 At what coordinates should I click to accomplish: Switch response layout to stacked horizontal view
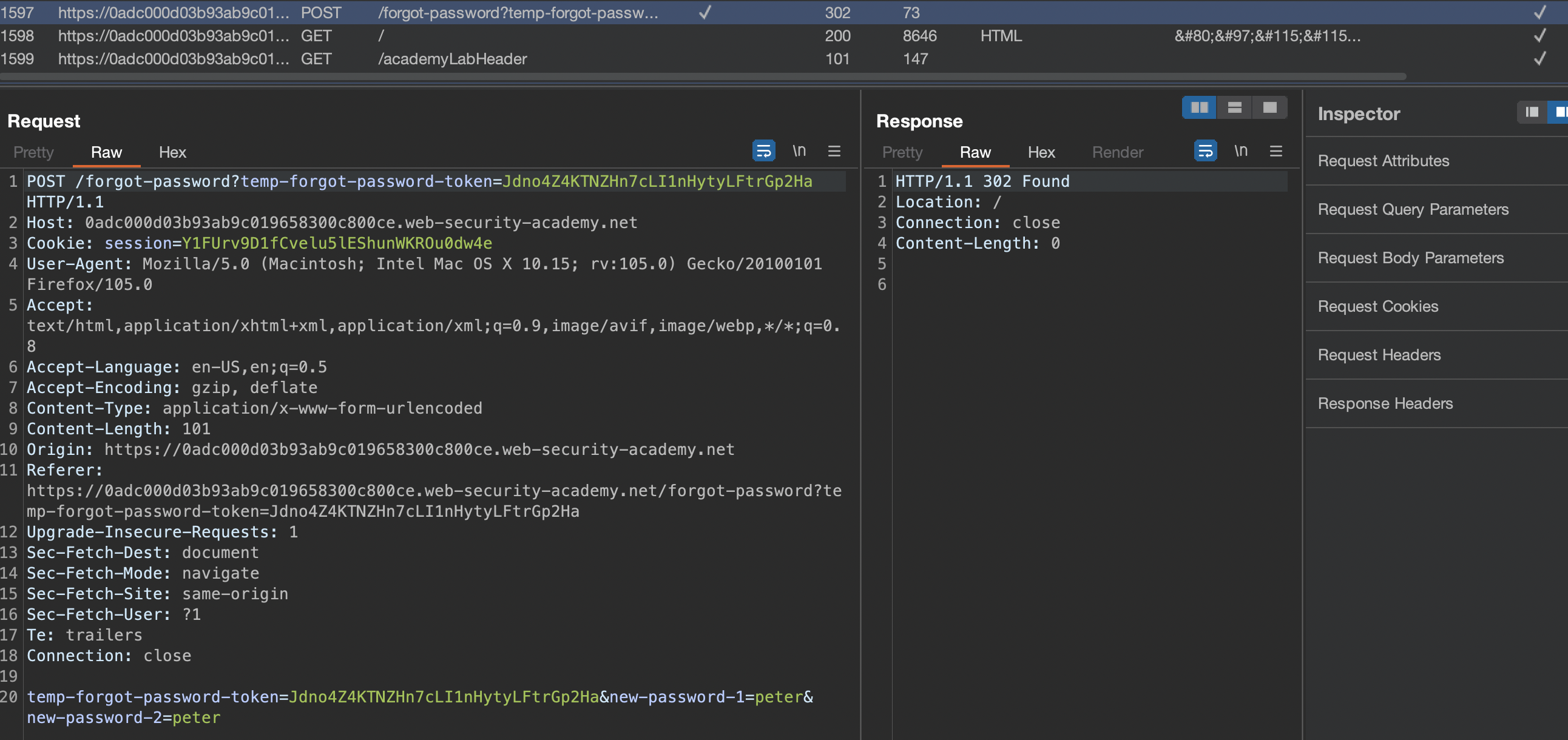pos(1234,108)
